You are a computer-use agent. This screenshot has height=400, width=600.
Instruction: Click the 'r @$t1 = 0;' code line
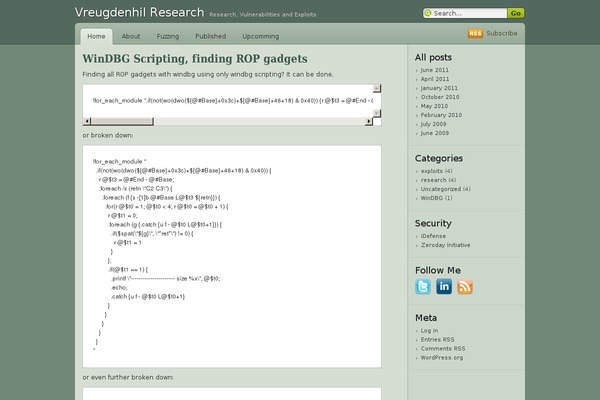pyautogui.click(x=122, y=216)
